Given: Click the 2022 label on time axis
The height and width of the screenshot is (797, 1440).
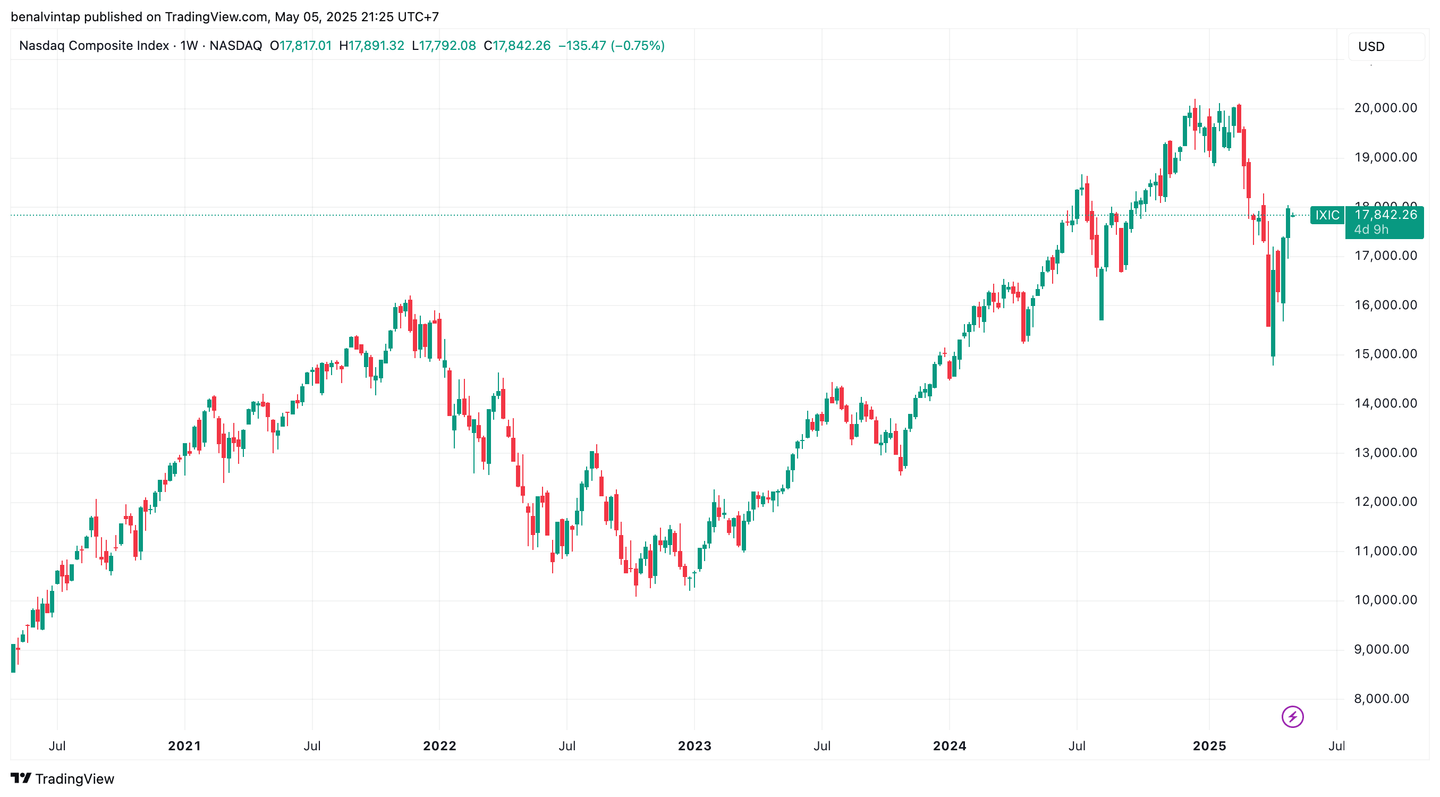Looking at the screenshot, I should click(x=439, y=746).
